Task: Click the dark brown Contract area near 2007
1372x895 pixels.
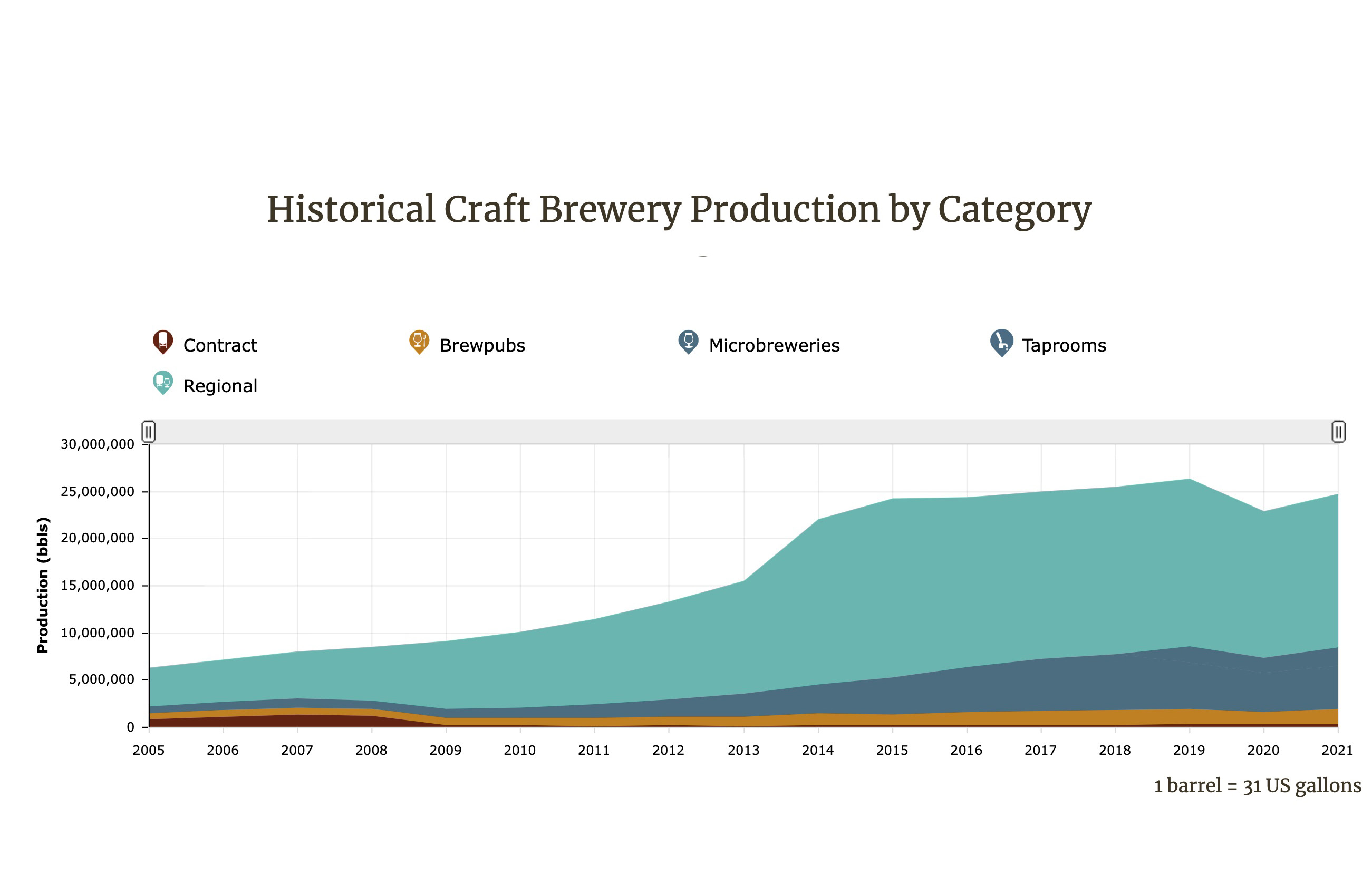Action: 297,721
